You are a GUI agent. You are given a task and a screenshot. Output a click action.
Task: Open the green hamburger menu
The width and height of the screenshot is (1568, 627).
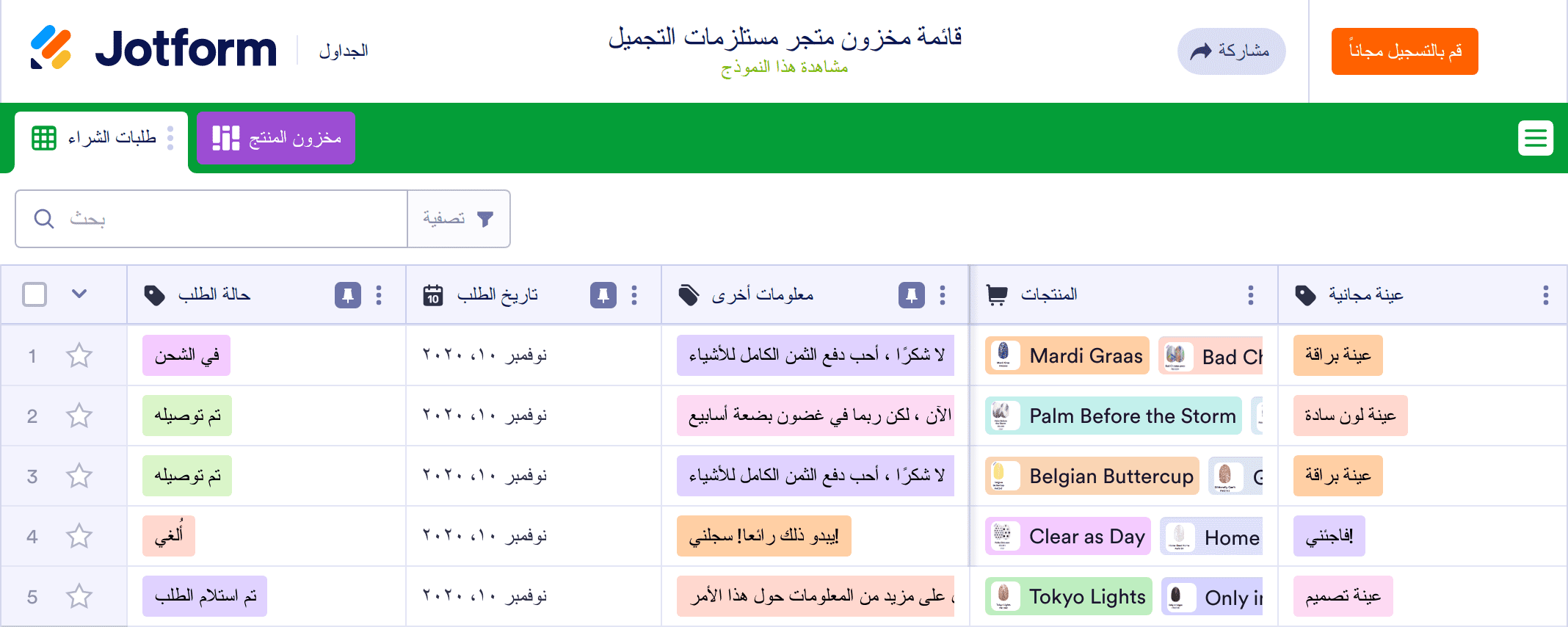pos(1535,138)
